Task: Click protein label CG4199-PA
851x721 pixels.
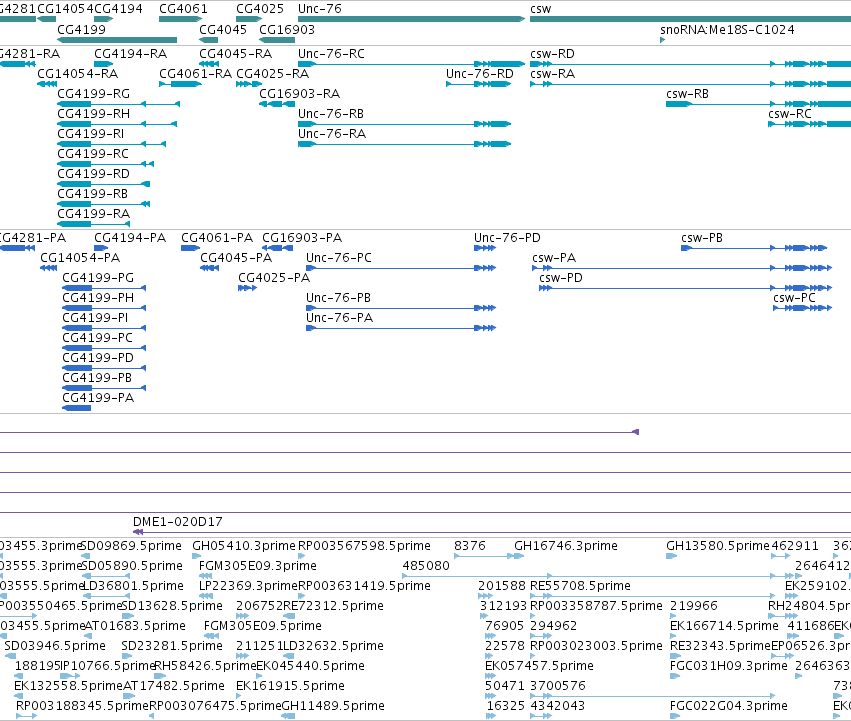Action: pos(98,399)
